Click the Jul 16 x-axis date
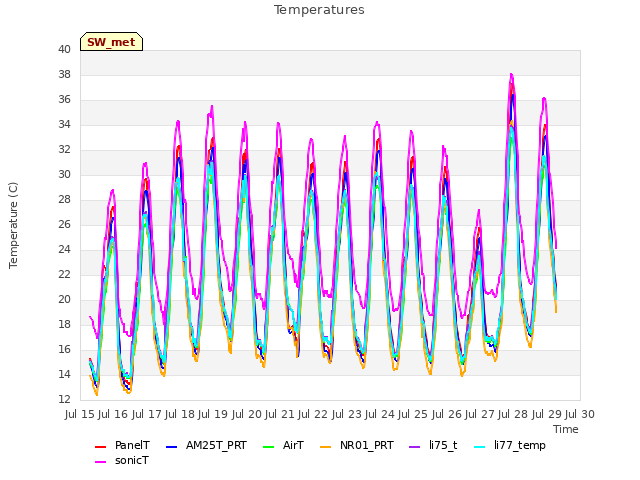Screen dimensions: 640x480 coord(113,414)
